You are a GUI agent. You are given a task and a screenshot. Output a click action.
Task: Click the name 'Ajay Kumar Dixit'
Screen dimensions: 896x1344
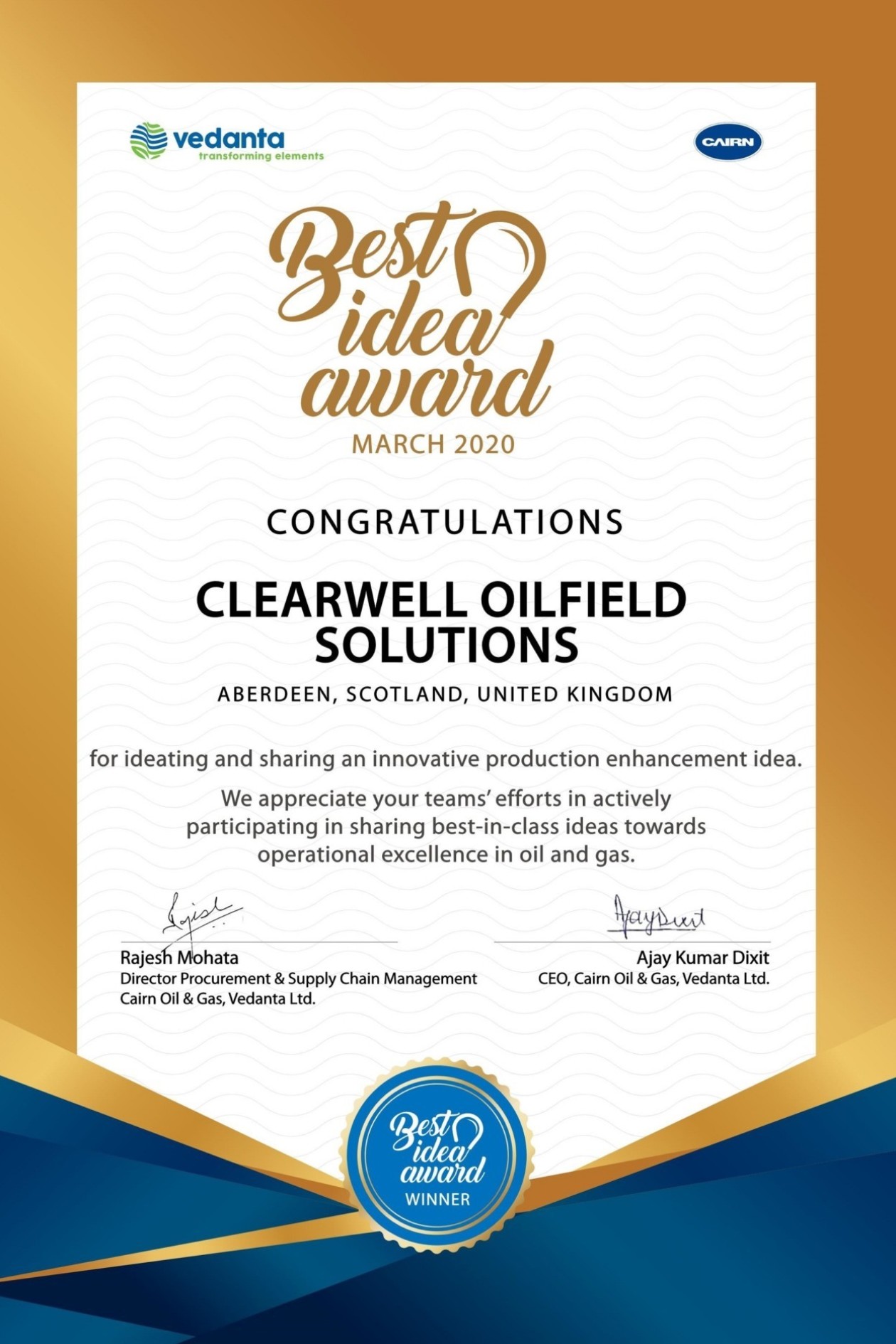point(703,958)
